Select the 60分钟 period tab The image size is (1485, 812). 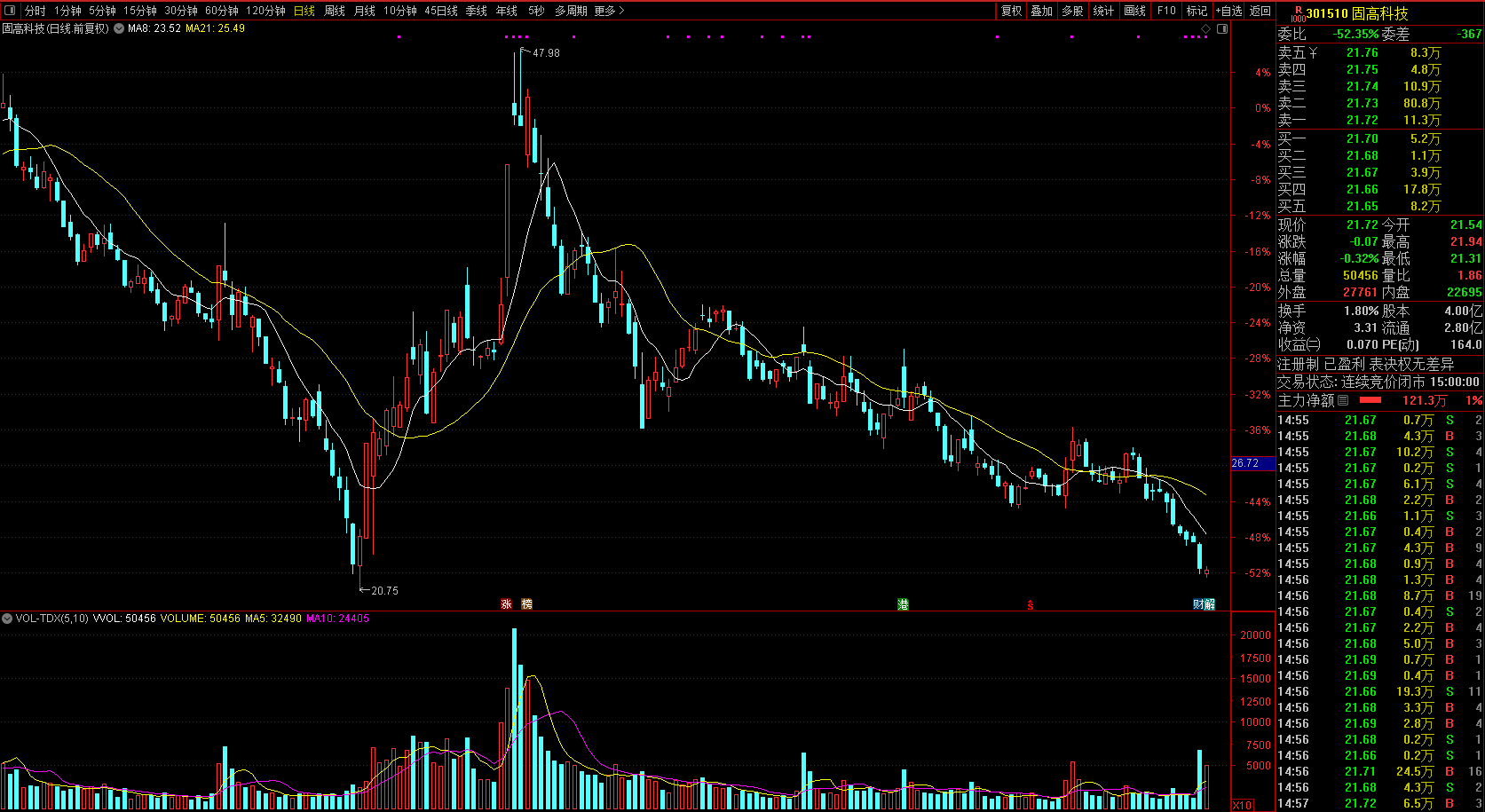point(222,11)
